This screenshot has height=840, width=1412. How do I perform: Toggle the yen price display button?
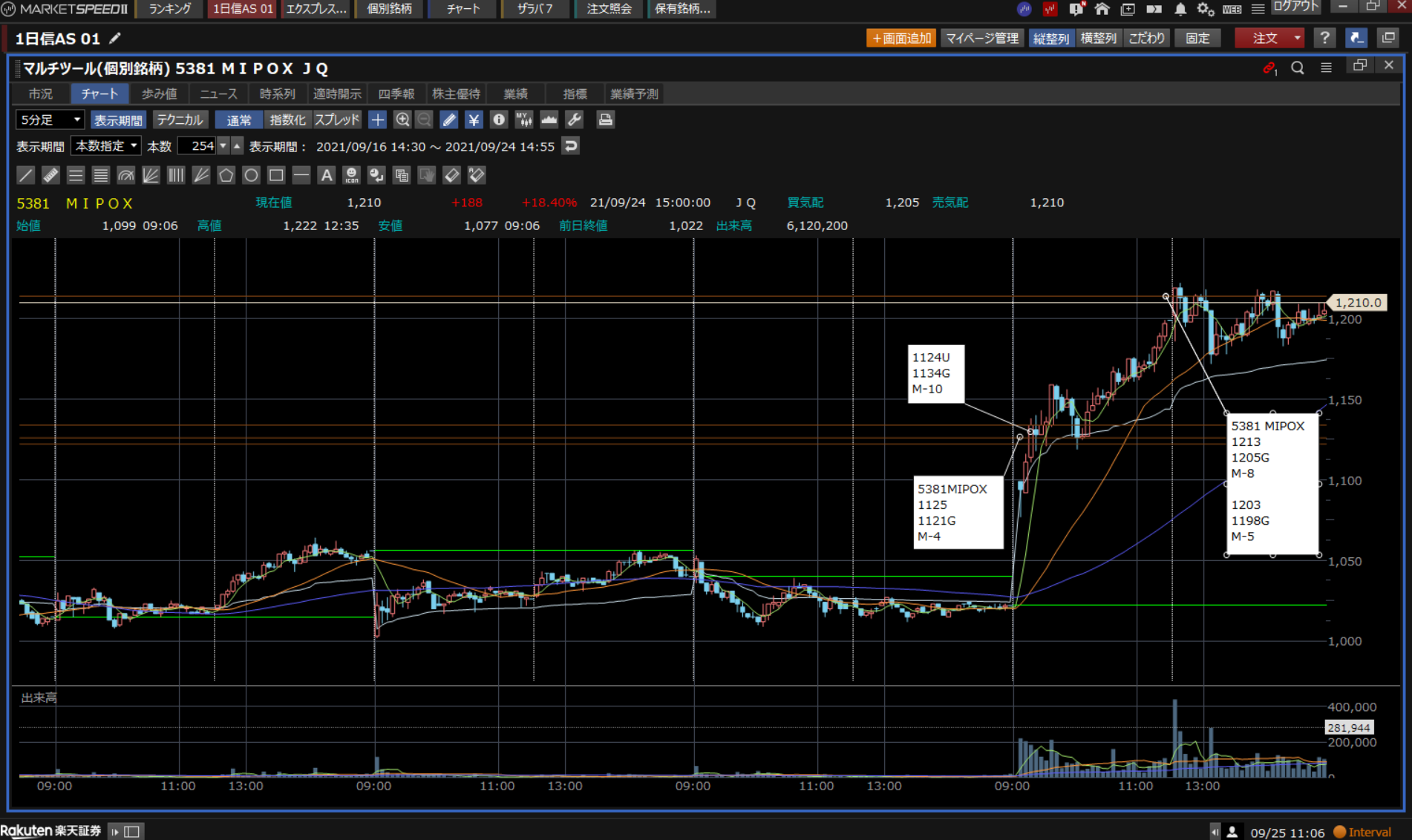474,119
